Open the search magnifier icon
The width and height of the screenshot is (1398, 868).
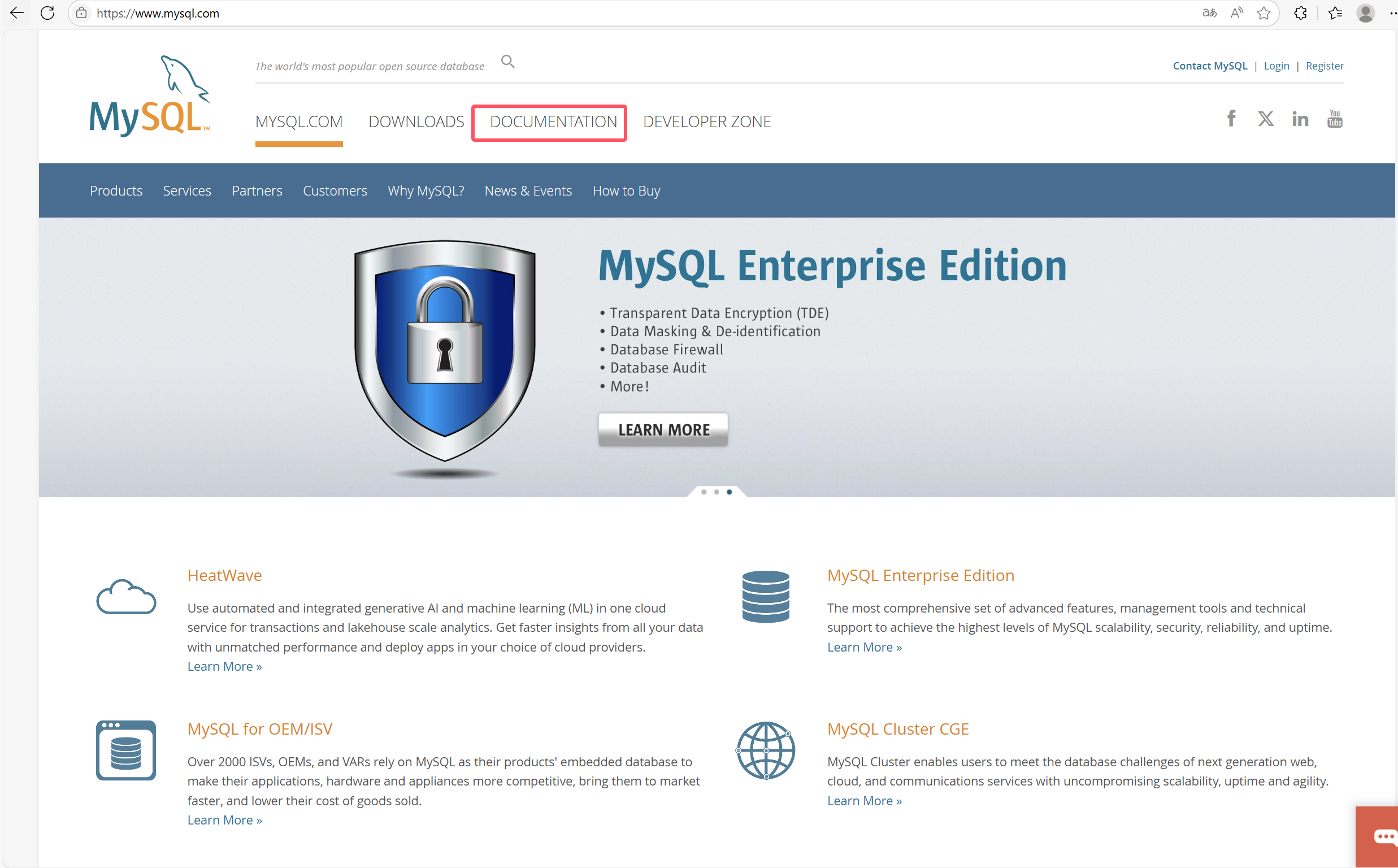click(x=507, y=62)
